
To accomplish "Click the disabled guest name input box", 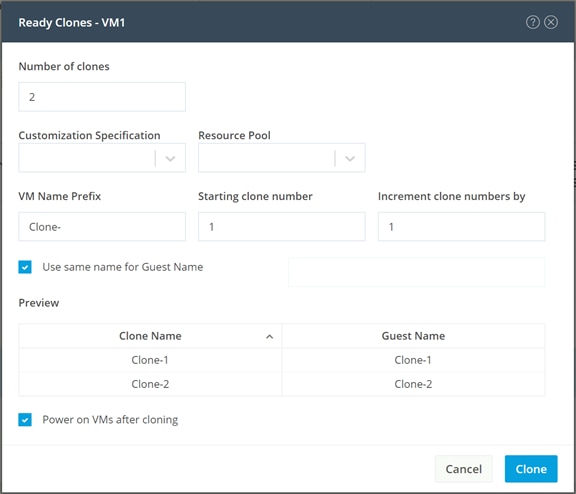I will pos(417,272).
